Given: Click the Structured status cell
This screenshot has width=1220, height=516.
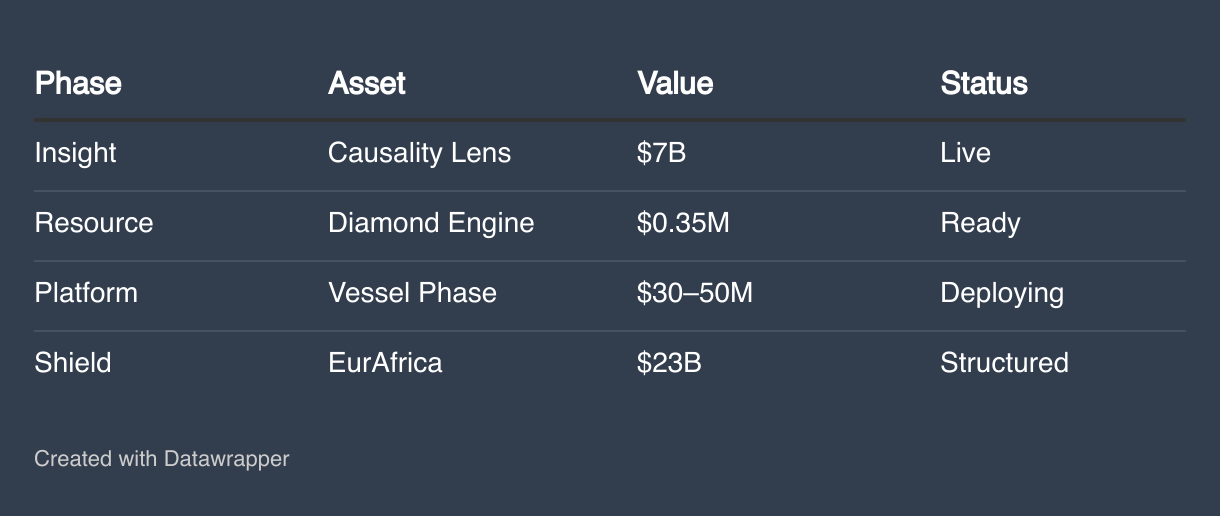Looking at the screenshot, I should (x=1004, y=362).
